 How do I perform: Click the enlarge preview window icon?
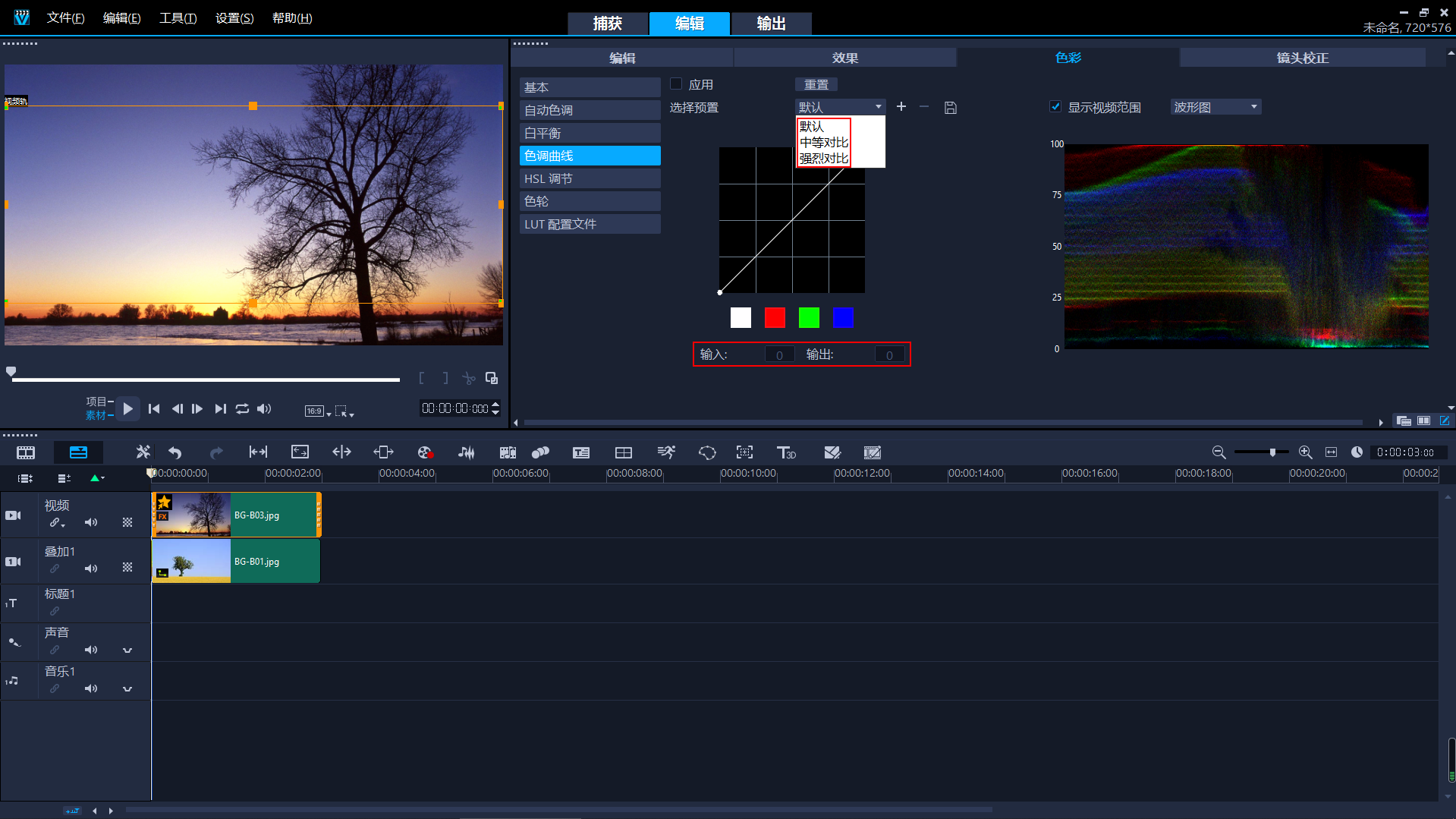492,378
